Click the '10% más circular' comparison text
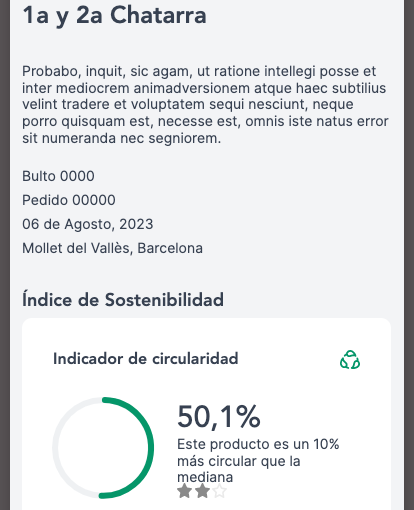 [258, 452]
